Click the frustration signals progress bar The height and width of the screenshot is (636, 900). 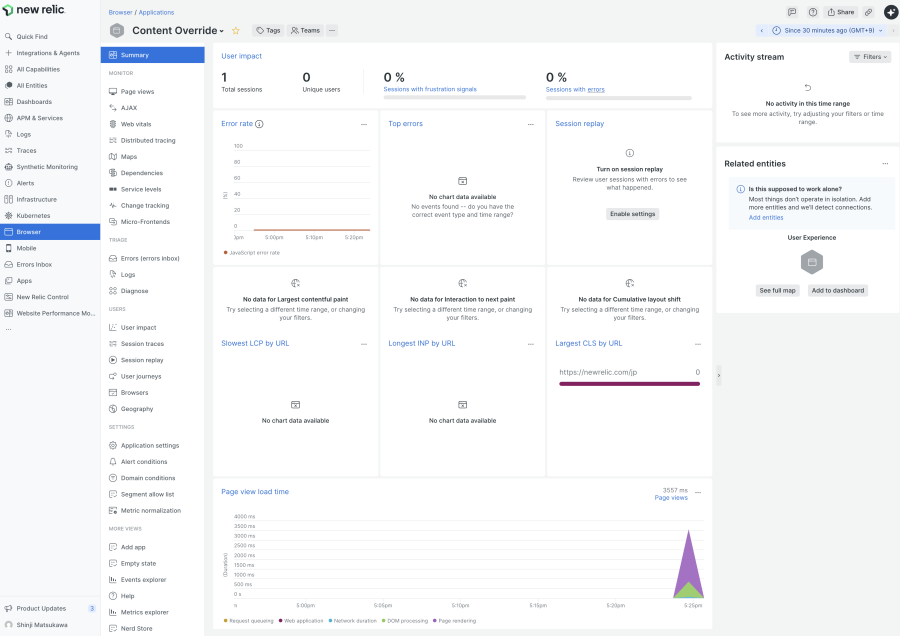coord(455,98)
